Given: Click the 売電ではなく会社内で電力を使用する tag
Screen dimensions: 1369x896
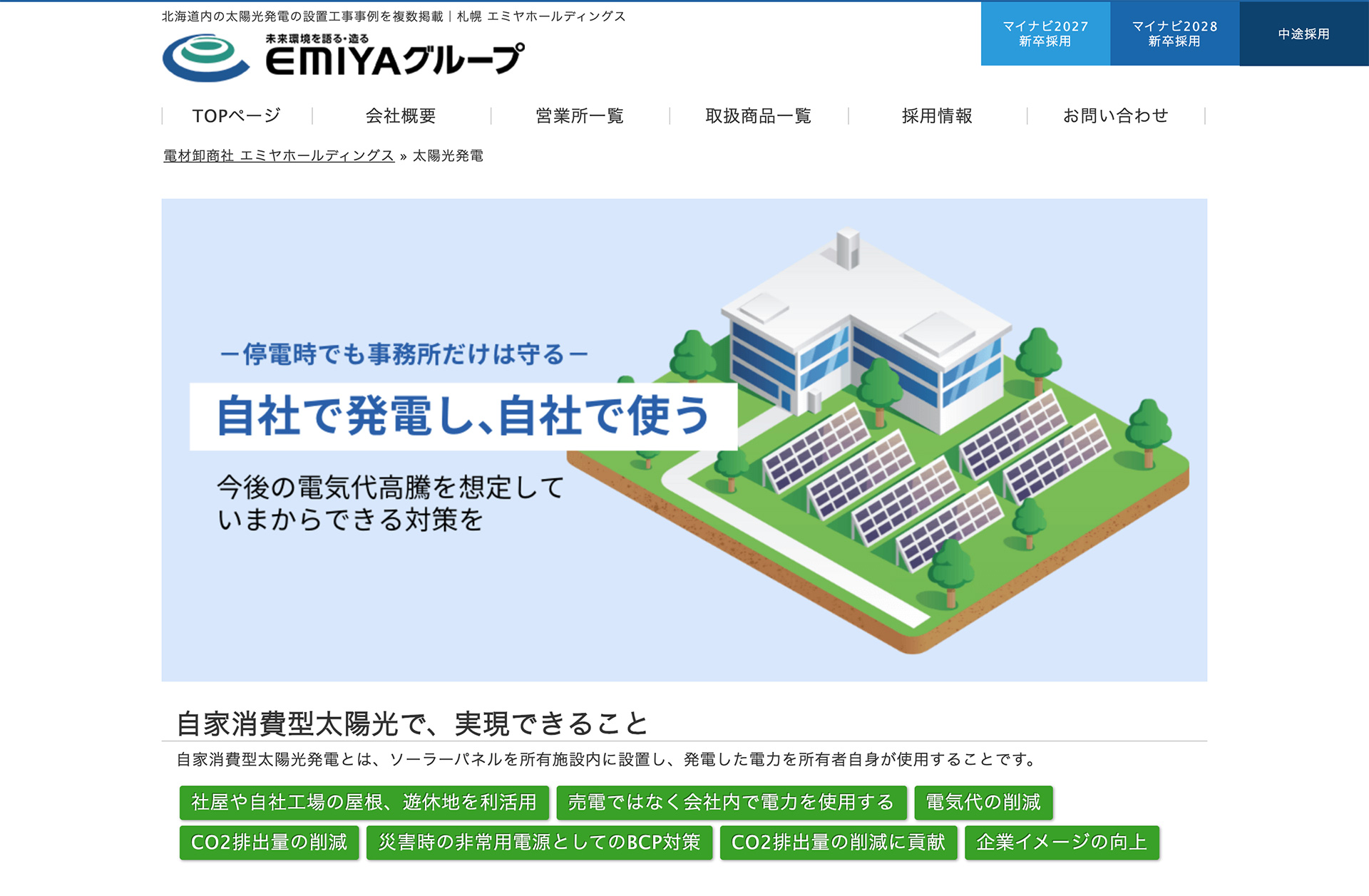Looking at the screenshot, I should tap(732, 803).
